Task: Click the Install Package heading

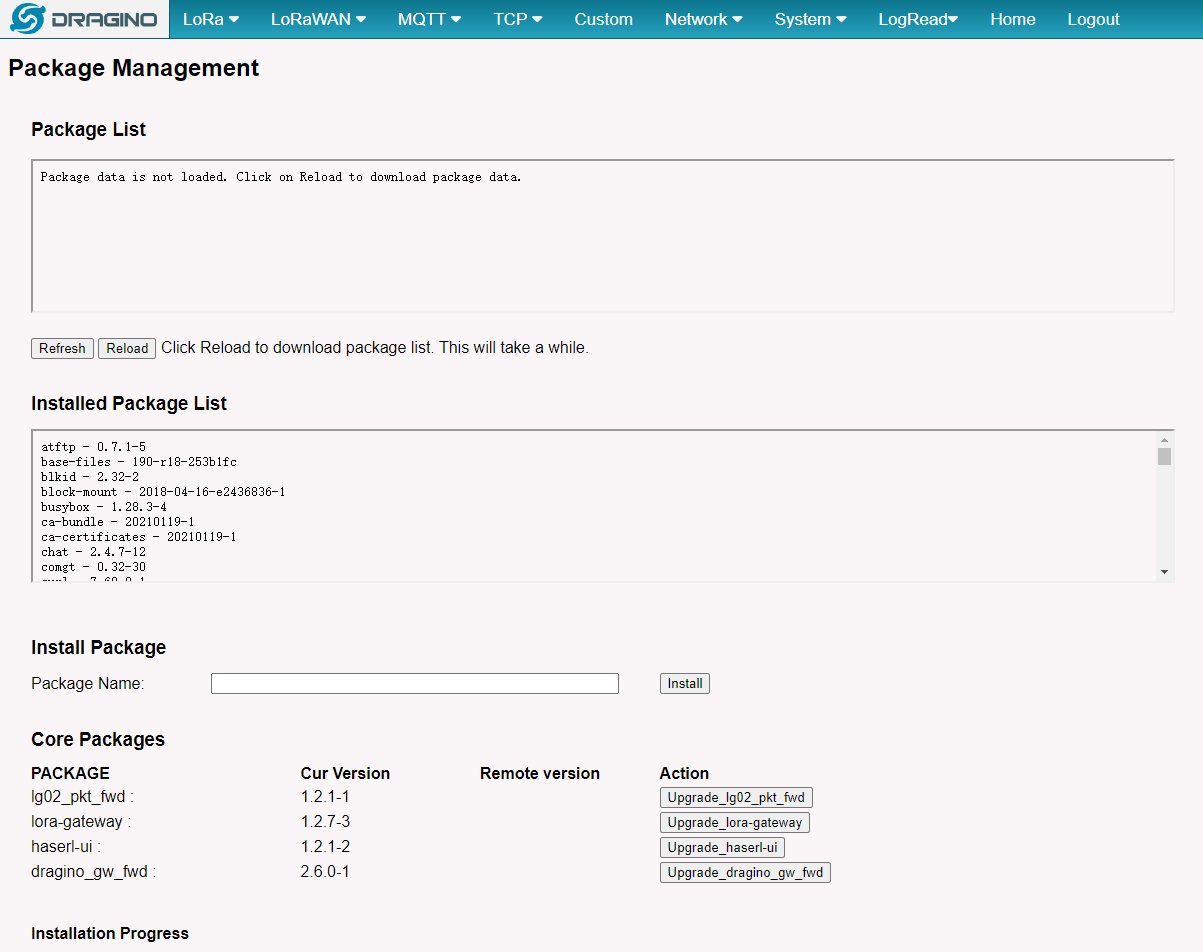Action: (x=99, y=648)
